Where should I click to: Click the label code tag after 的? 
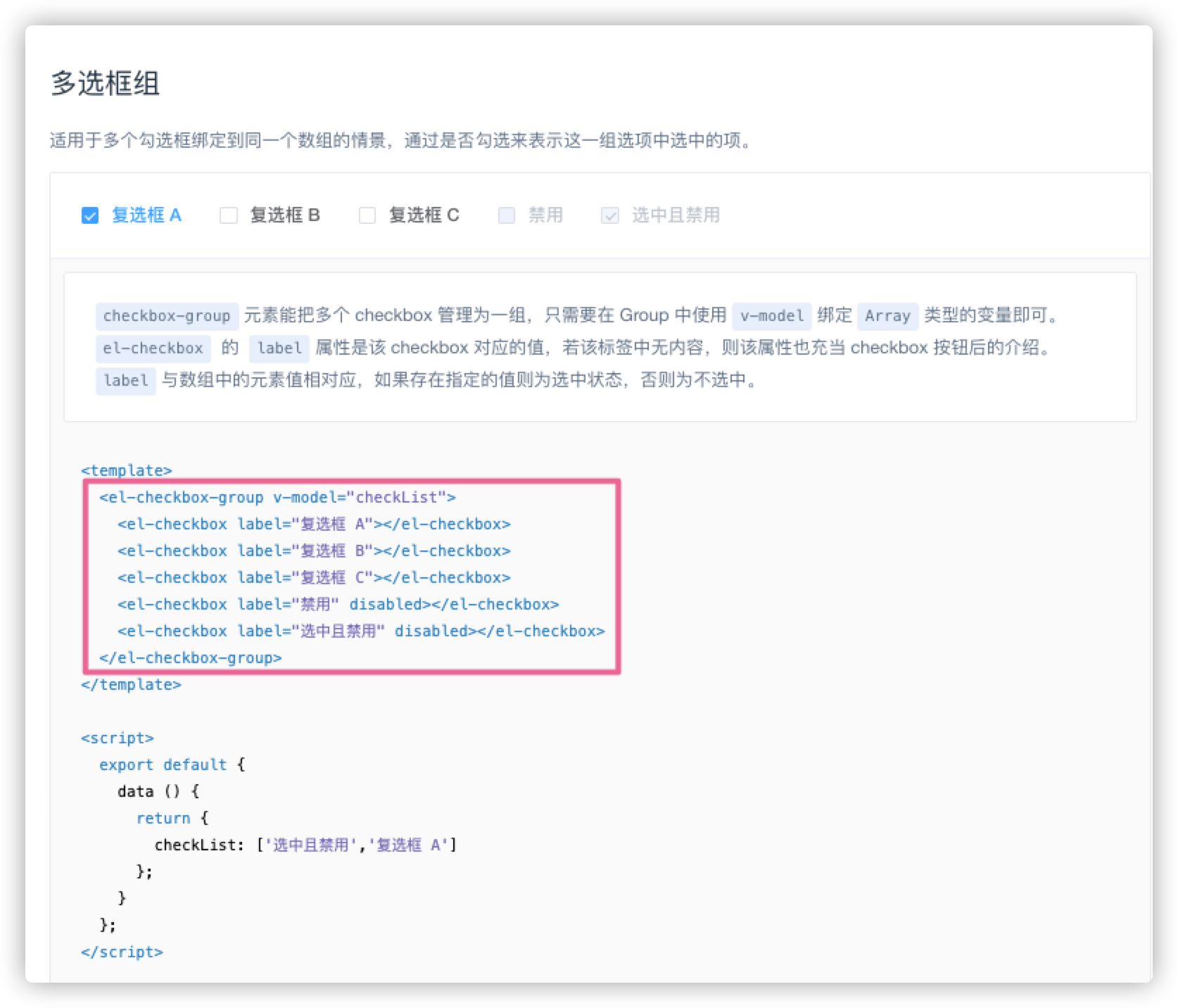[279, 348]
